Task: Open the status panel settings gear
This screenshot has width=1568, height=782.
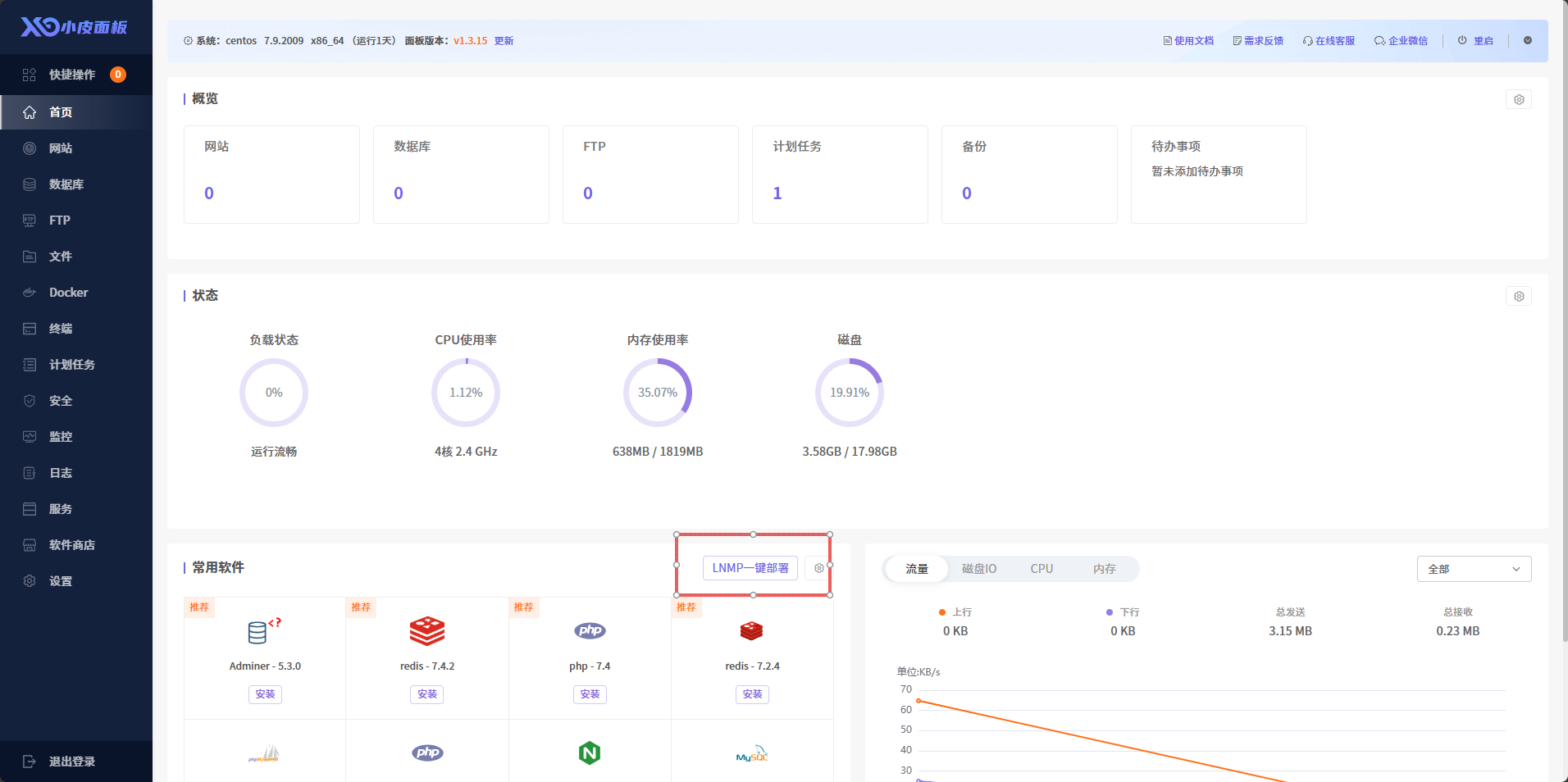Action: coord(1519,296)
